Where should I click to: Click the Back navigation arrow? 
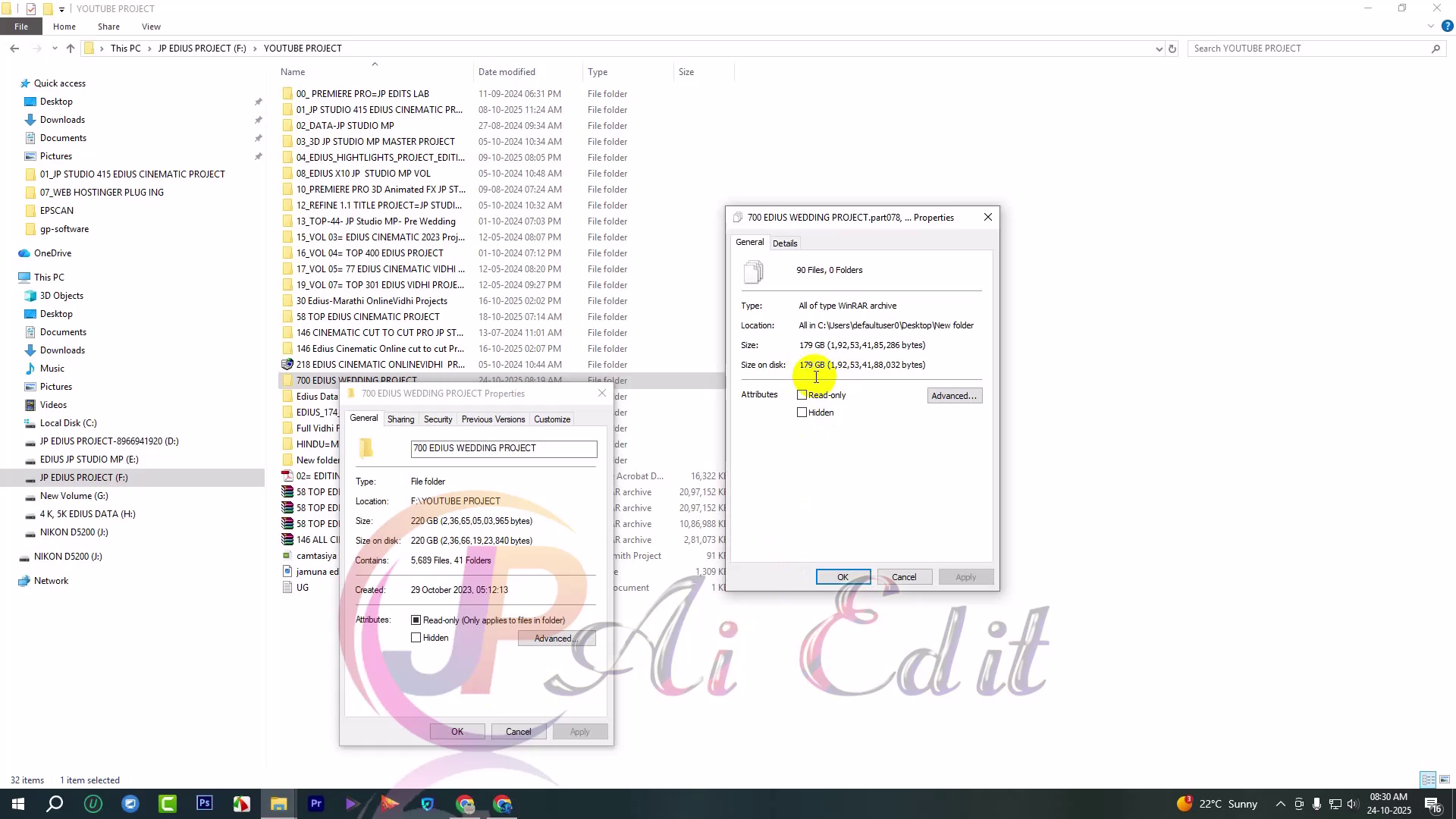click(x=14, y=49)
